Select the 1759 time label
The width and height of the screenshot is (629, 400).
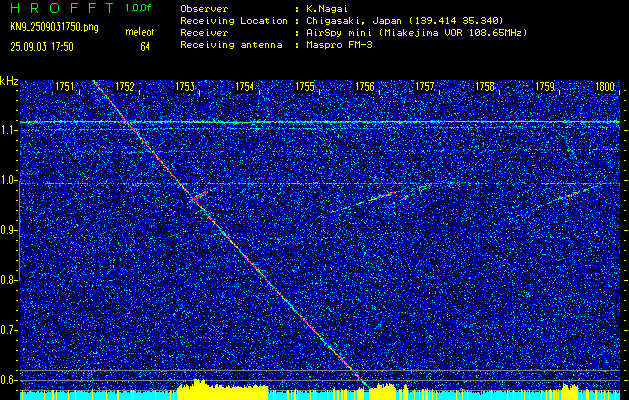pos(545,87)
